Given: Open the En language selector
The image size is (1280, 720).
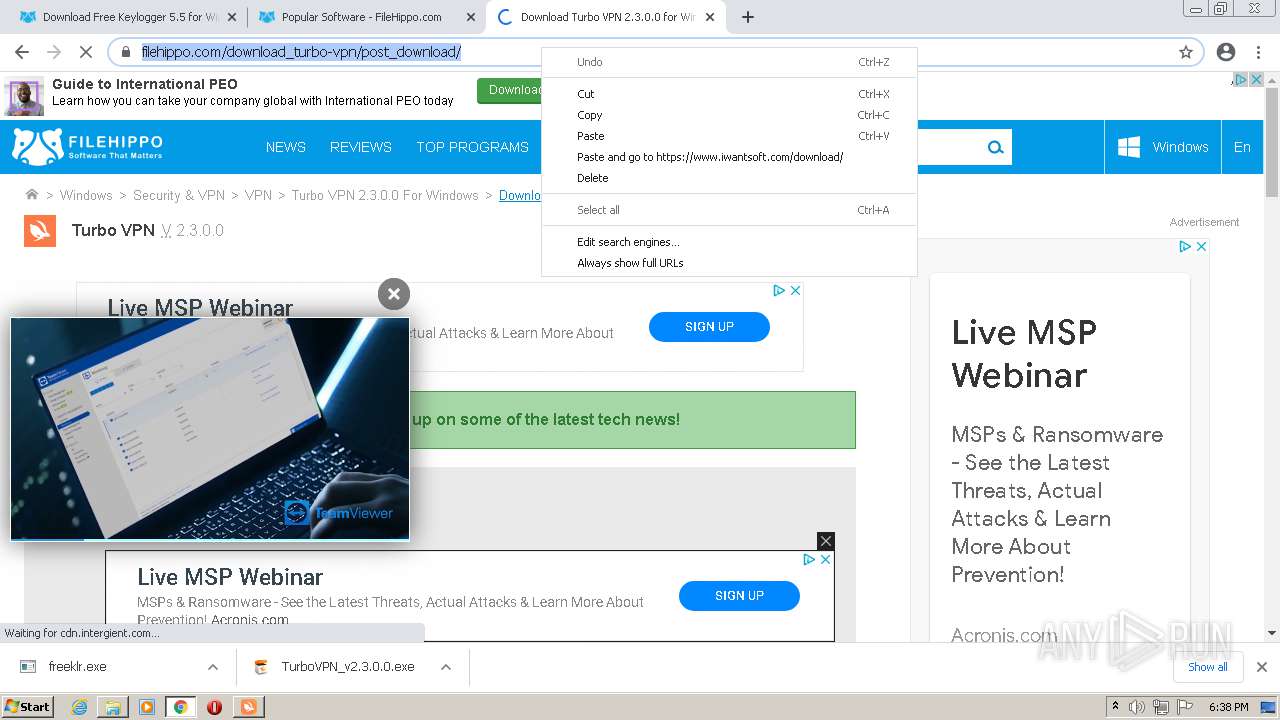Looking at the screenshot, I should coord(1242,147).
